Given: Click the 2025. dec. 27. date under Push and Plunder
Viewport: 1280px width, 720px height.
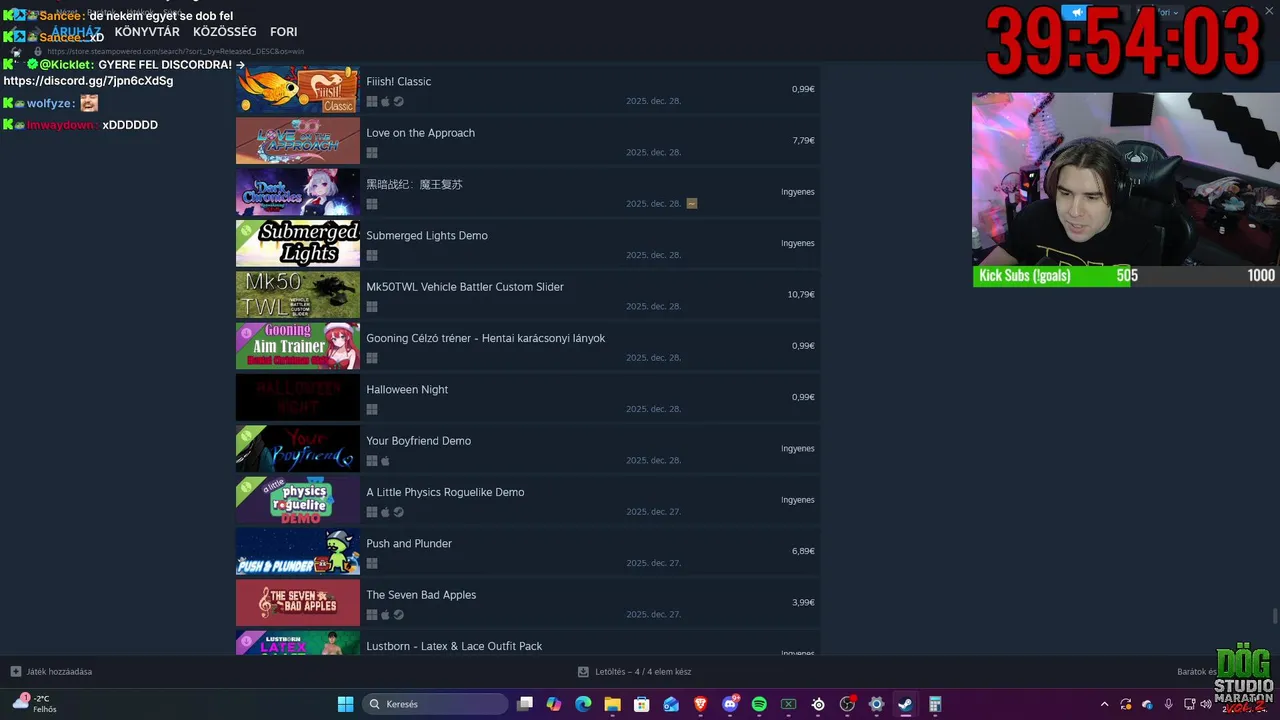Looking at the screenshot, I should [654, 563].
